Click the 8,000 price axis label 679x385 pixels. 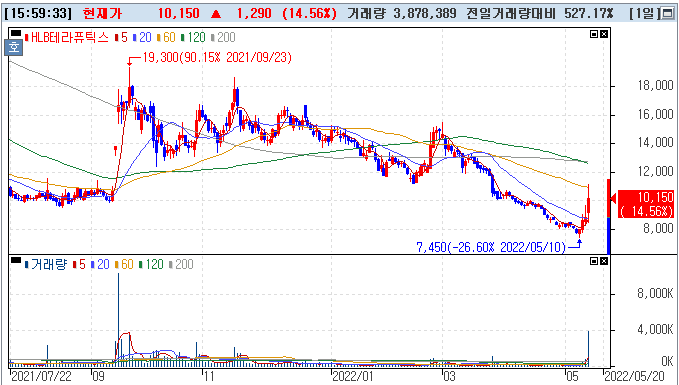point(658,229)
